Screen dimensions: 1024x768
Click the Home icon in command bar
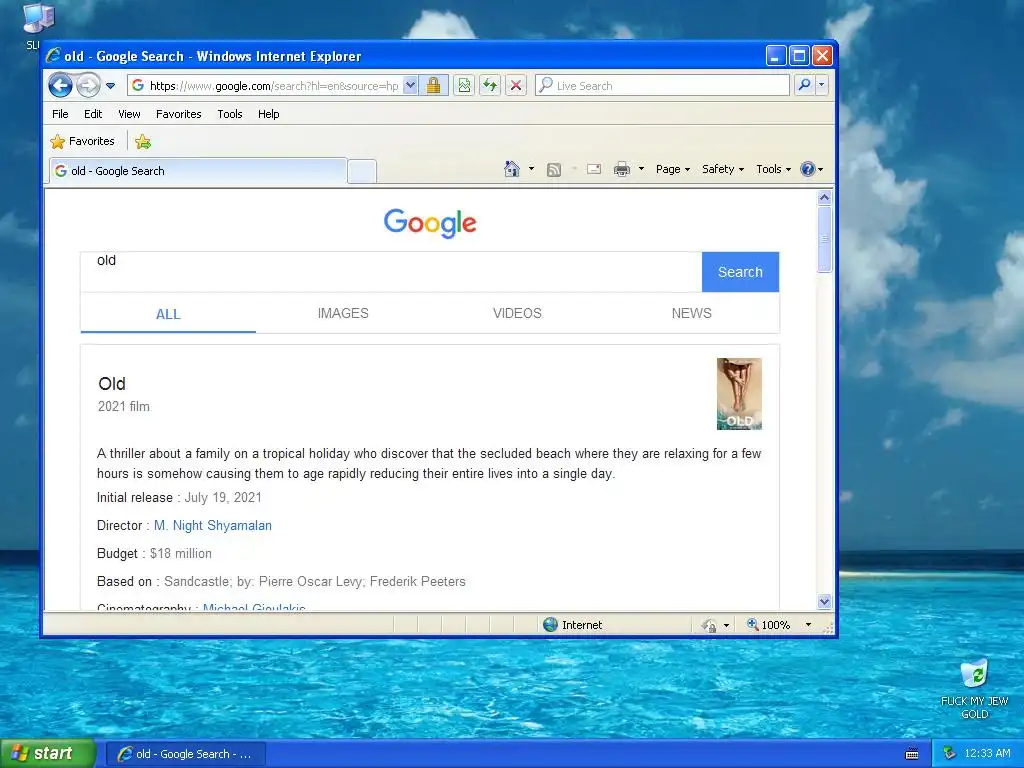(x=511, y=169)
